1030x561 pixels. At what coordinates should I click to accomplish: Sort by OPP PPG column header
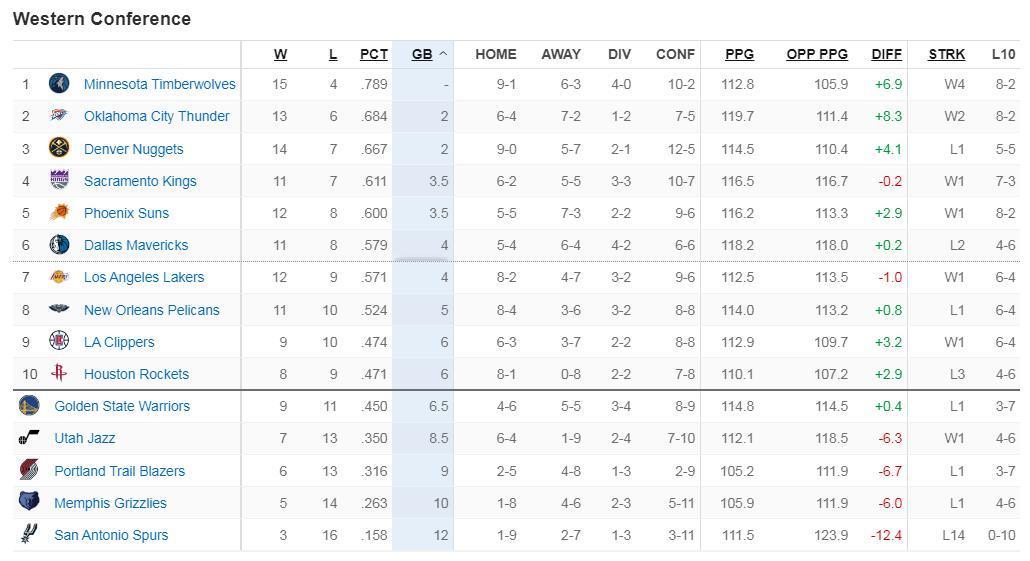click(816, 54)
